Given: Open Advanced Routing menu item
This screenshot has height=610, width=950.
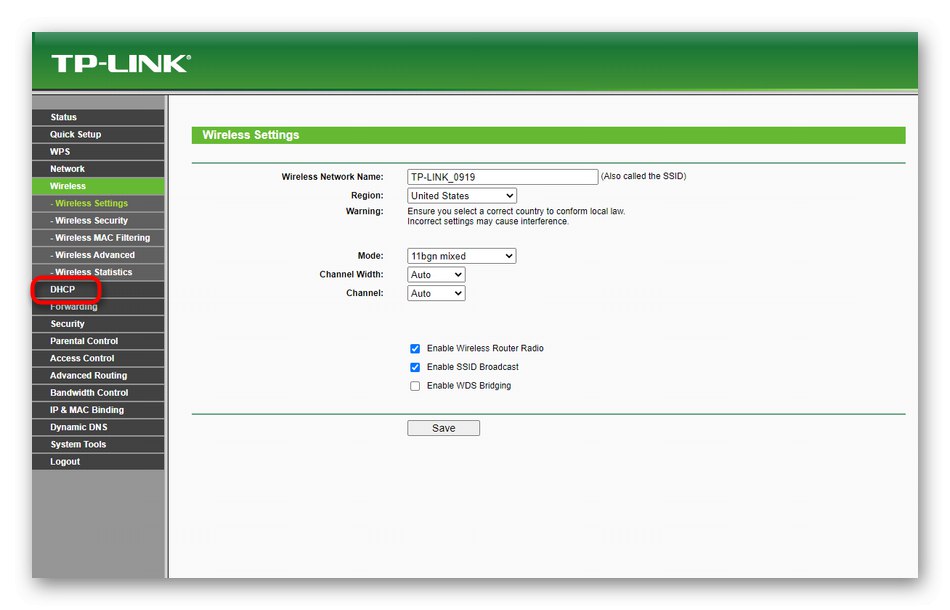Looking at the screenshot, I should (98, 376).
